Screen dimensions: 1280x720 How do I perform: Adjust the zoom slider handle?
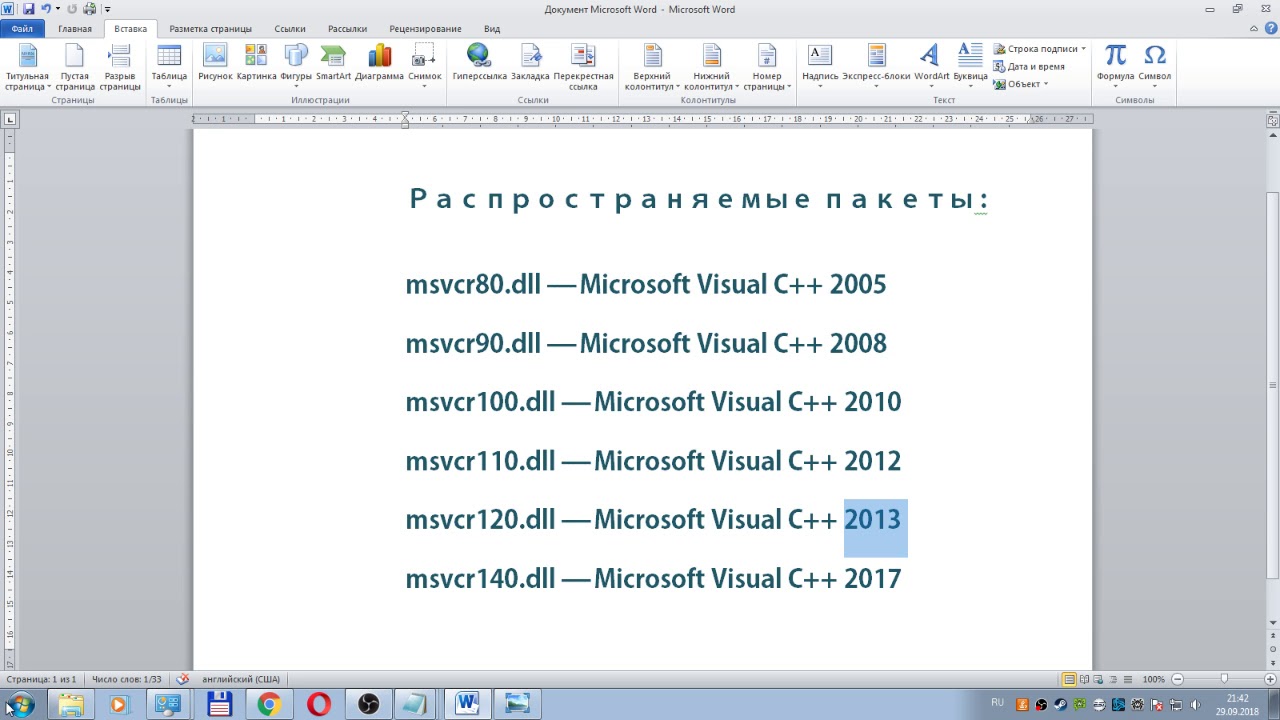click(x=1224, y=679)
